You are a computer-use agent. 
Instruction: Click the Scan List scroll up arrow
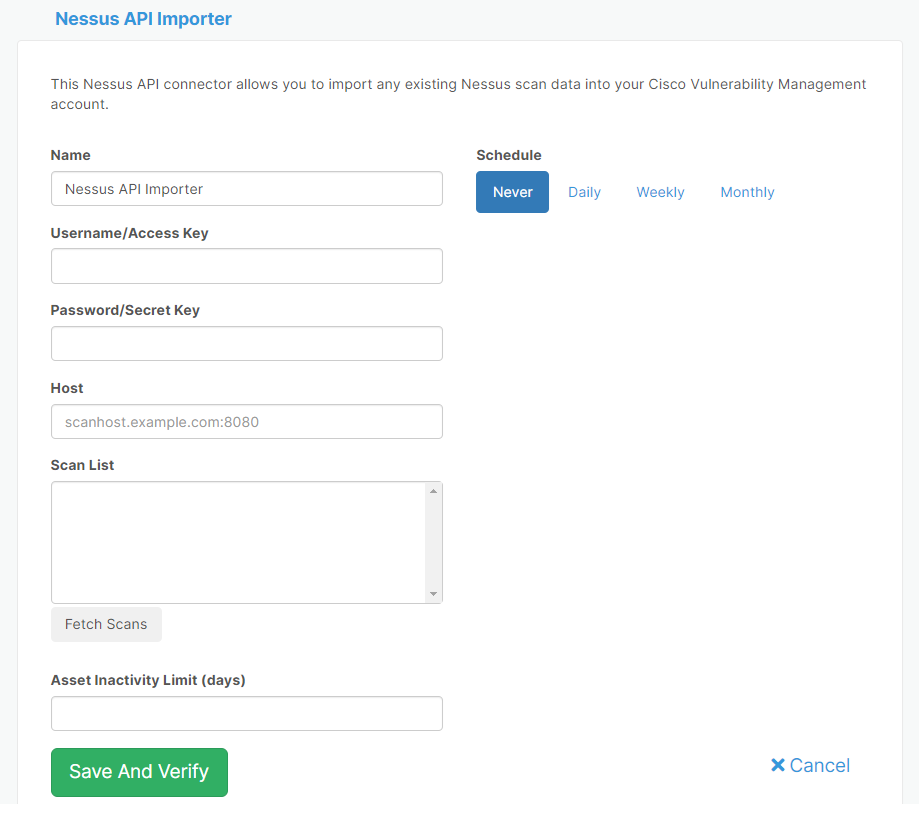click(433, 491)
